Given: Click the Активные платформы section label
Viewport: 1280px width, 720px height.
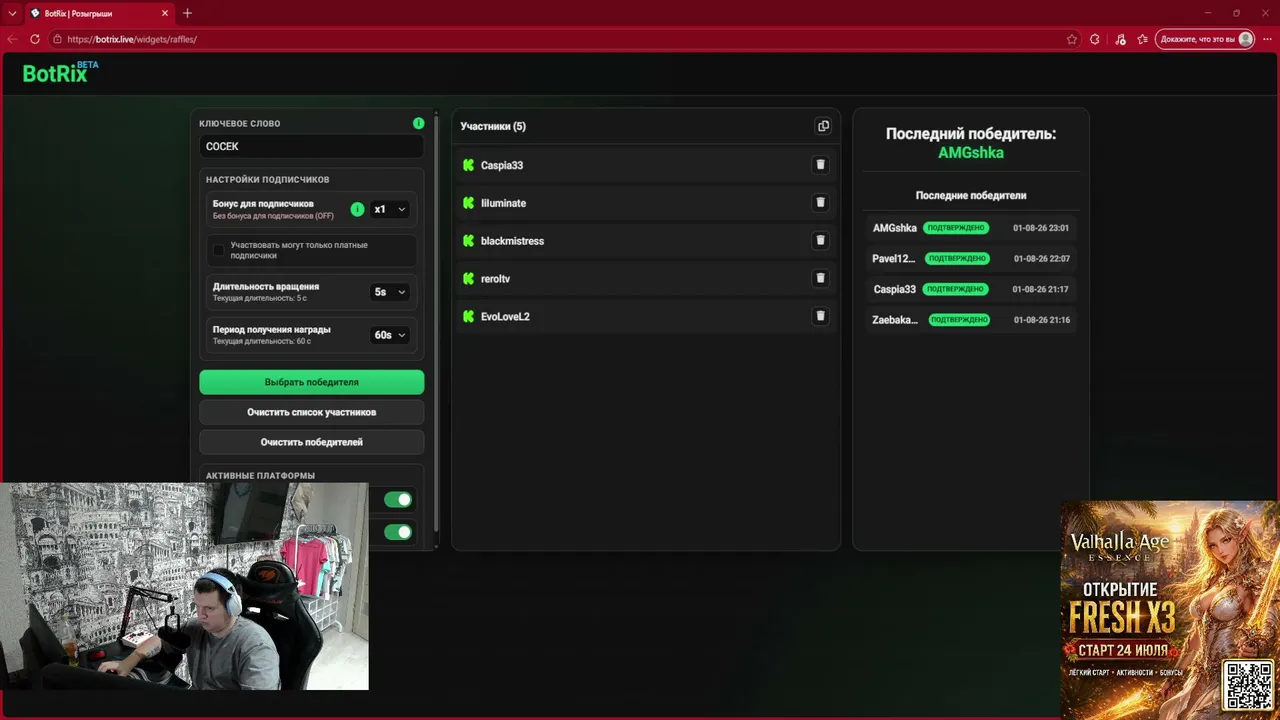Looking at the screenshot, I should point(260,476).
